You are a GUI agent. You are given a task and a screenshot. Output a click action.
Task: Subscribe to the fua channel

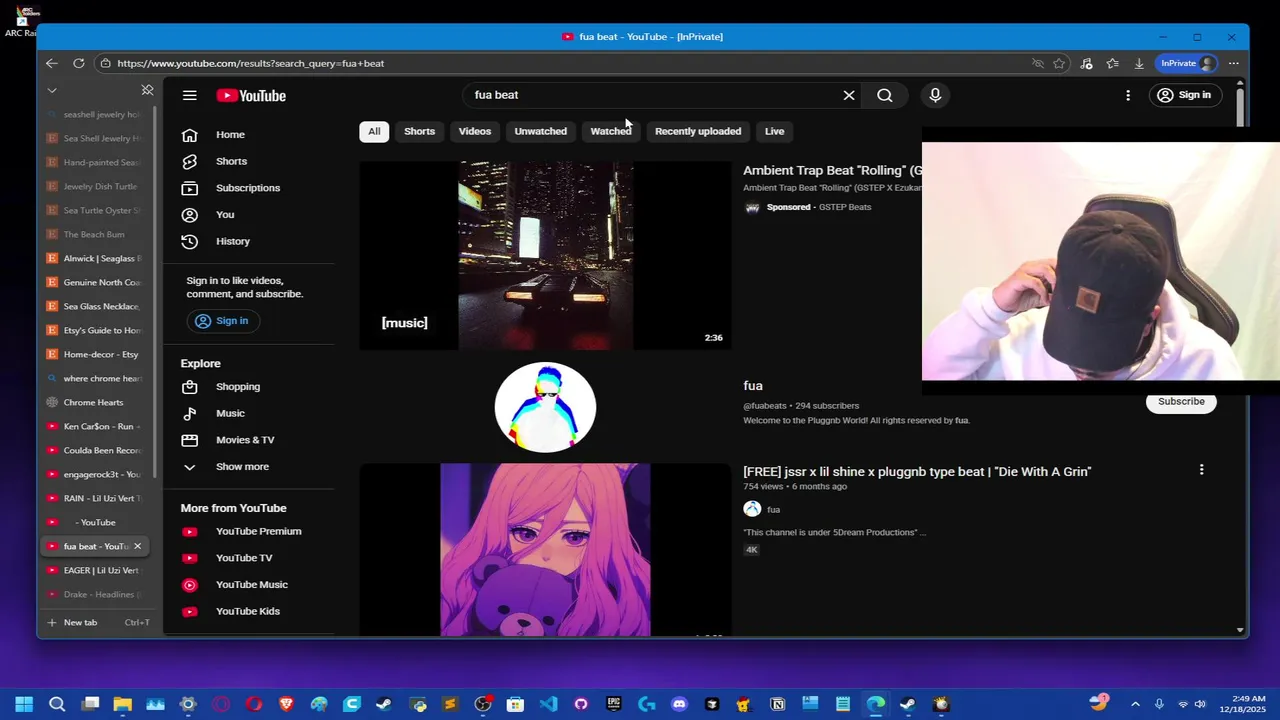click(1181, 401)
